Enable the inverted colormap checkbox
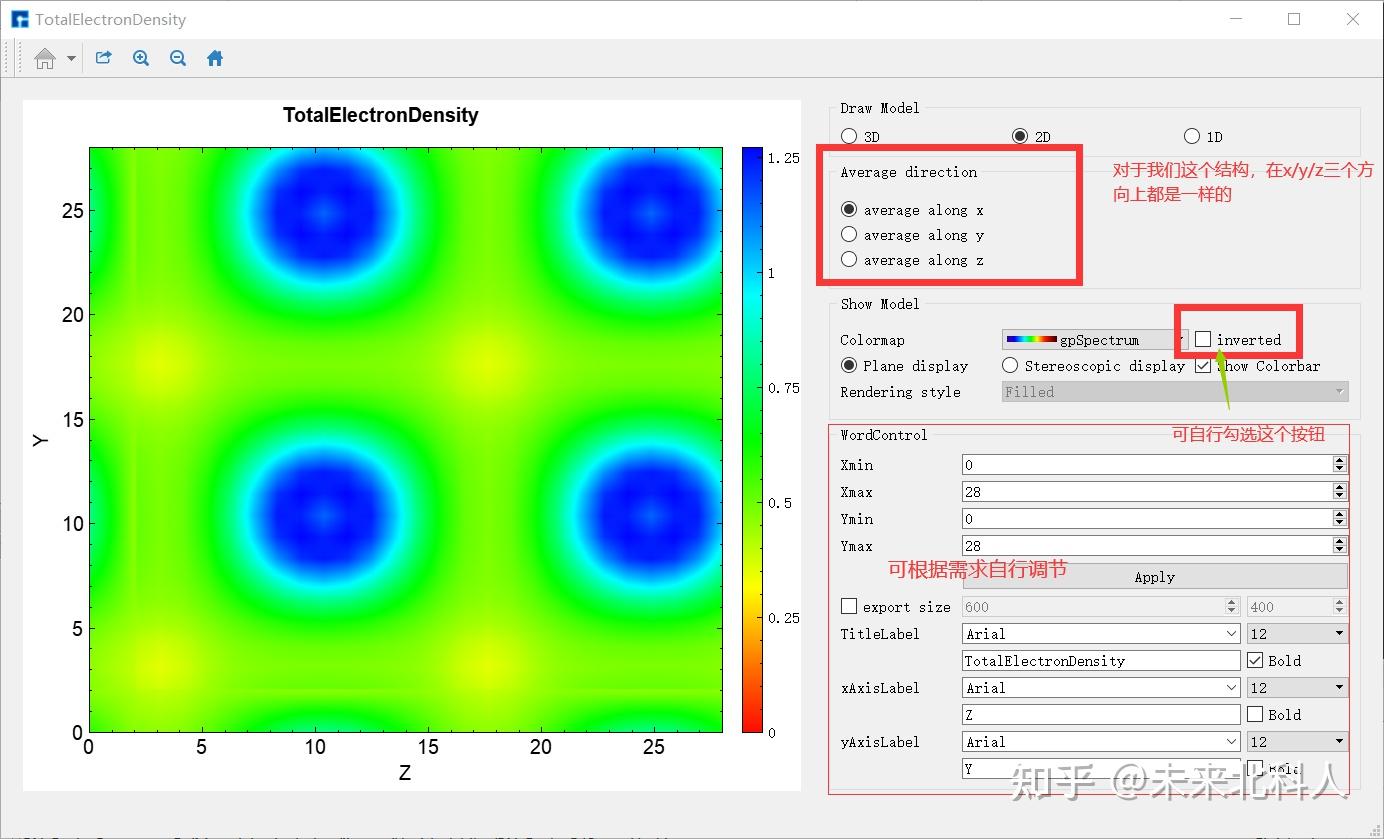Image resolution: width=1384 pixels, height=839 pixels. [1203, 339]
